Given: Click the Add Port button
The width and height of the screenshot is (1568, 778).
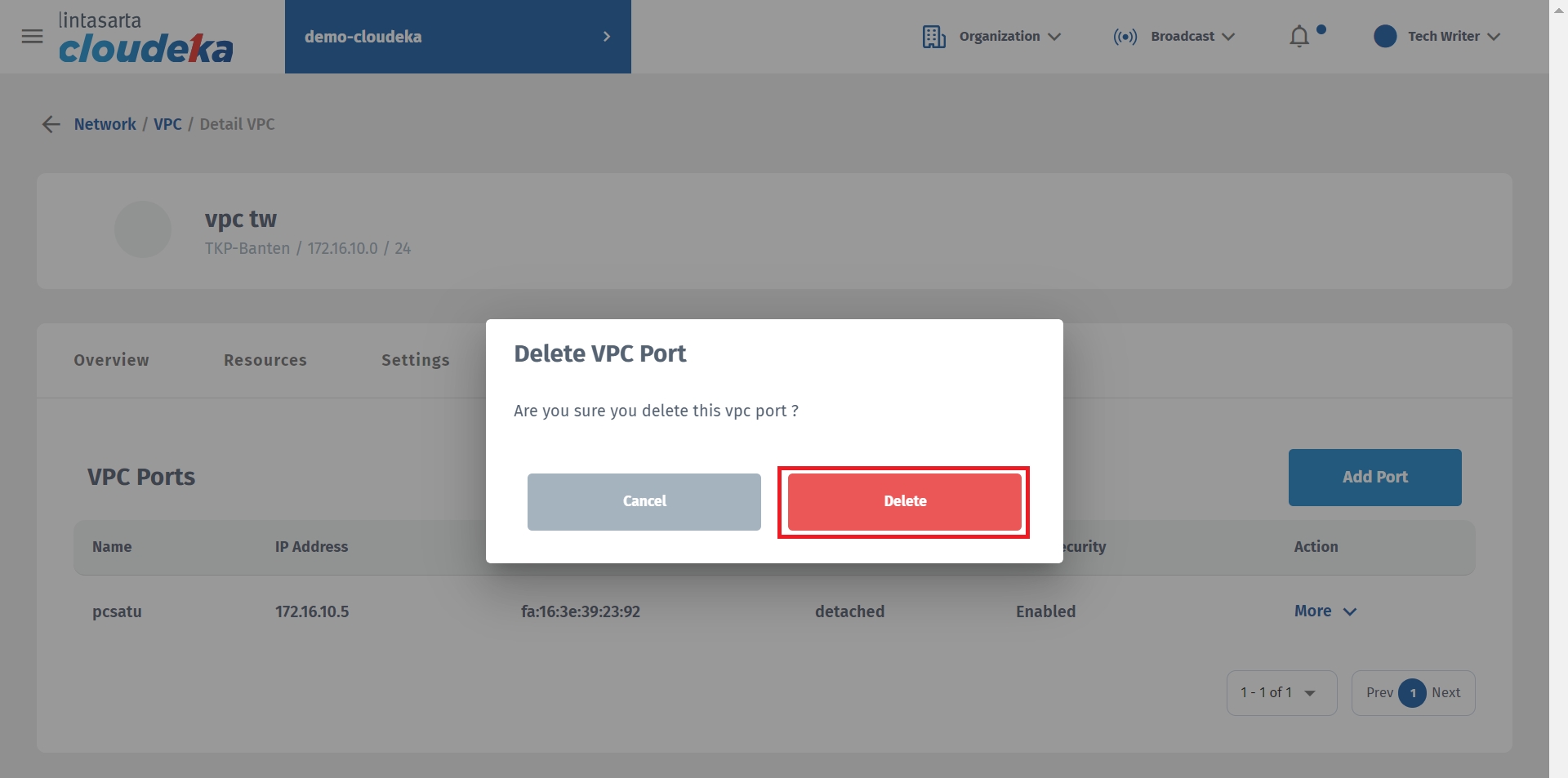Looking at the screenshot, I should (1374, 478).
